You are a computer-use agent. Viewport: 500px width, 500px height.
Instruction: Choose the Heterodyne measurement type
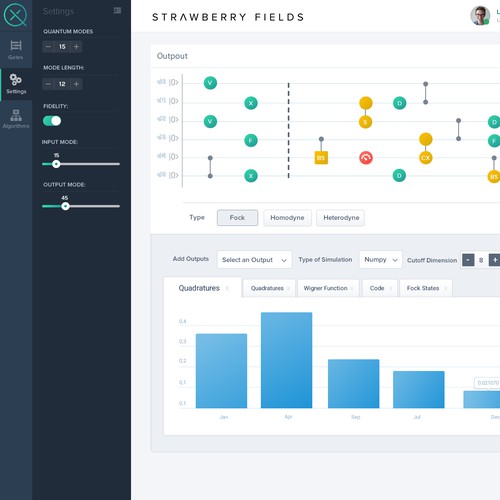pos(341,218)
